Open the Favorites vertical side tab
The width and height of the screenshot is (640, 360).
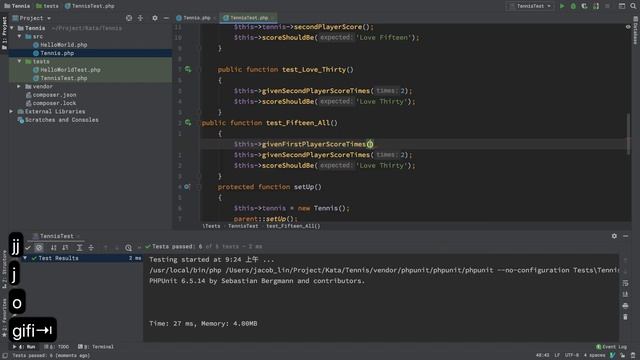pos(4,318)
